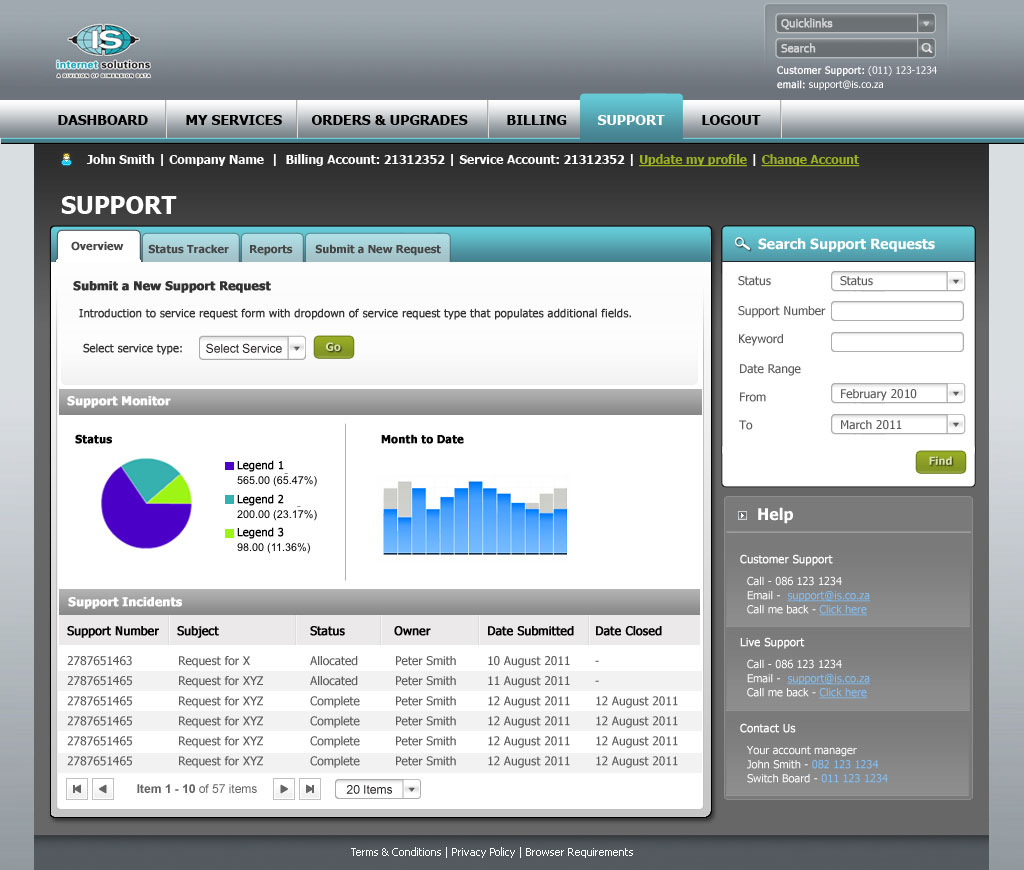
Task: Sort table by Date Submitted column header
Action: click(x=530, y=631)
